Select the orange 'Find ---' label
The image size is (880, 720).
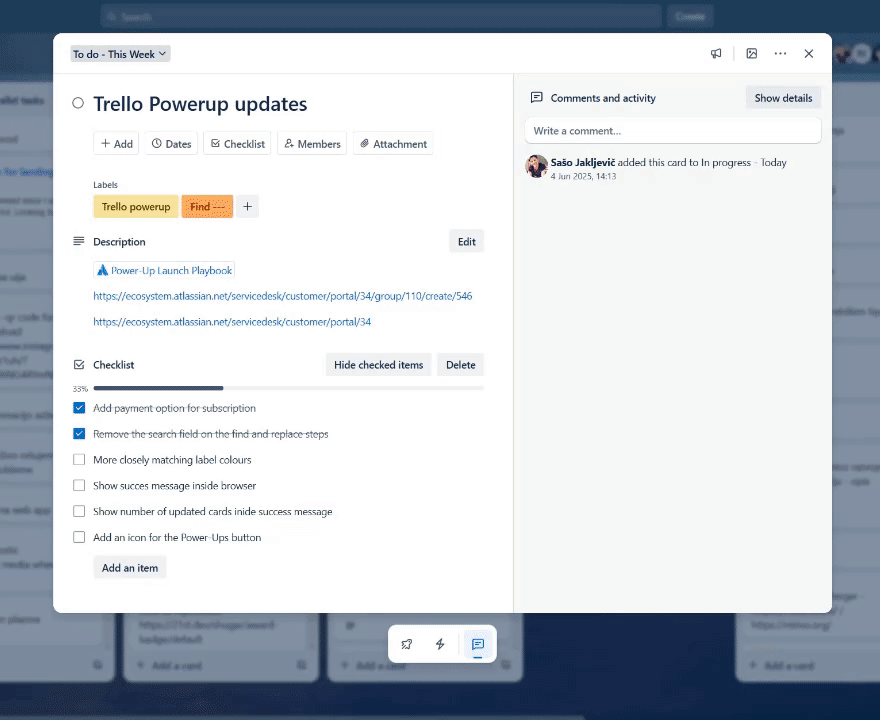click(207, 207)
